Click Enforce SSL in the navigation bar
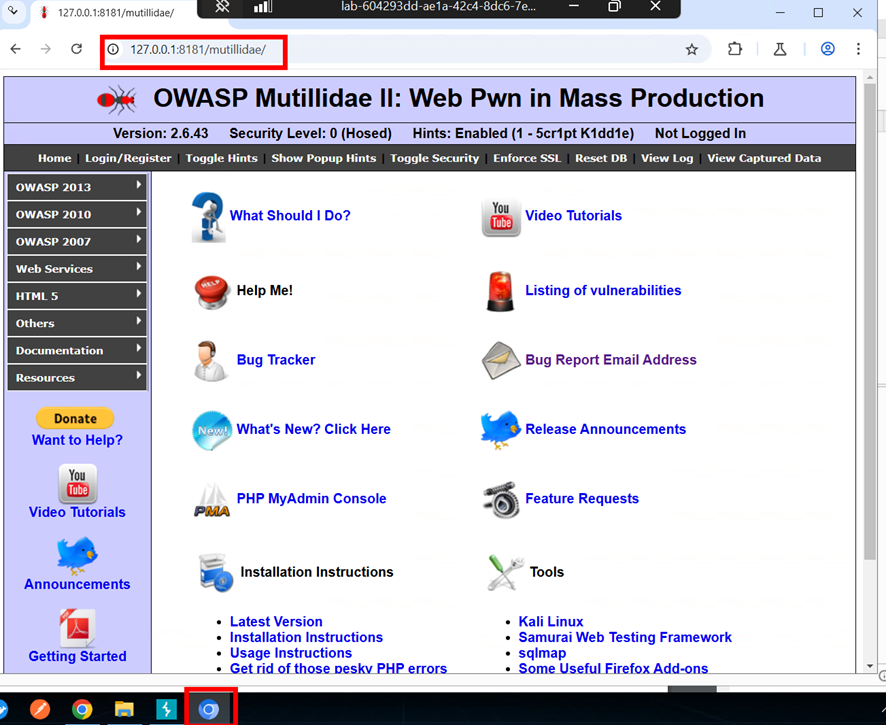Viewport: 886px width, 725px height. [527, 158]
